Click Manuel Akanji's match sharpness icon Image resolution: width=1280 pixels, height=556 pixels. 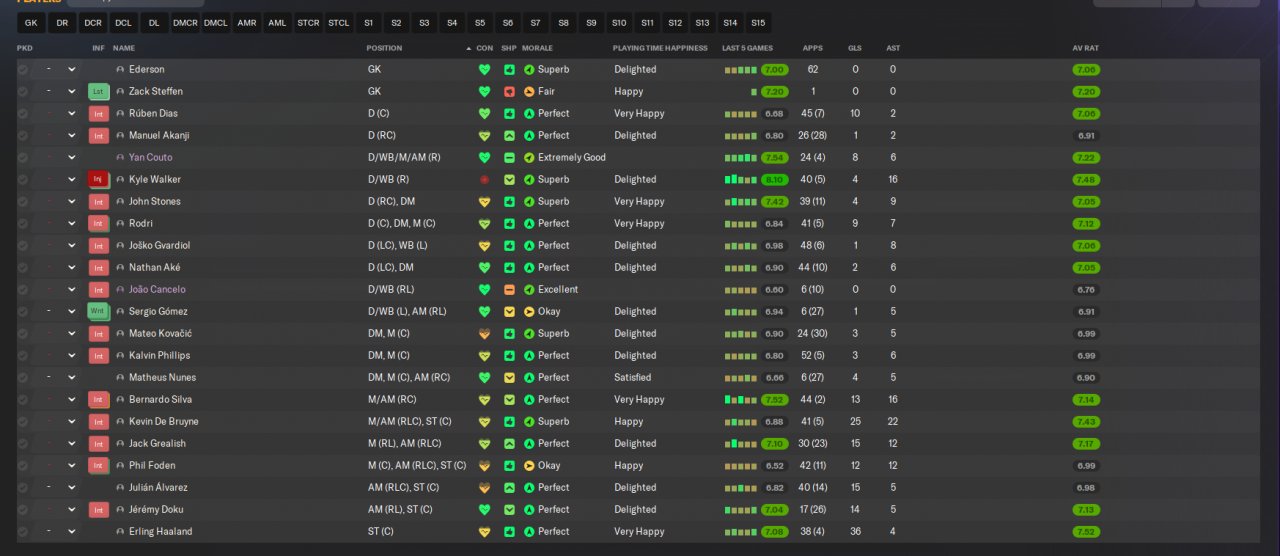coord(509,136)
